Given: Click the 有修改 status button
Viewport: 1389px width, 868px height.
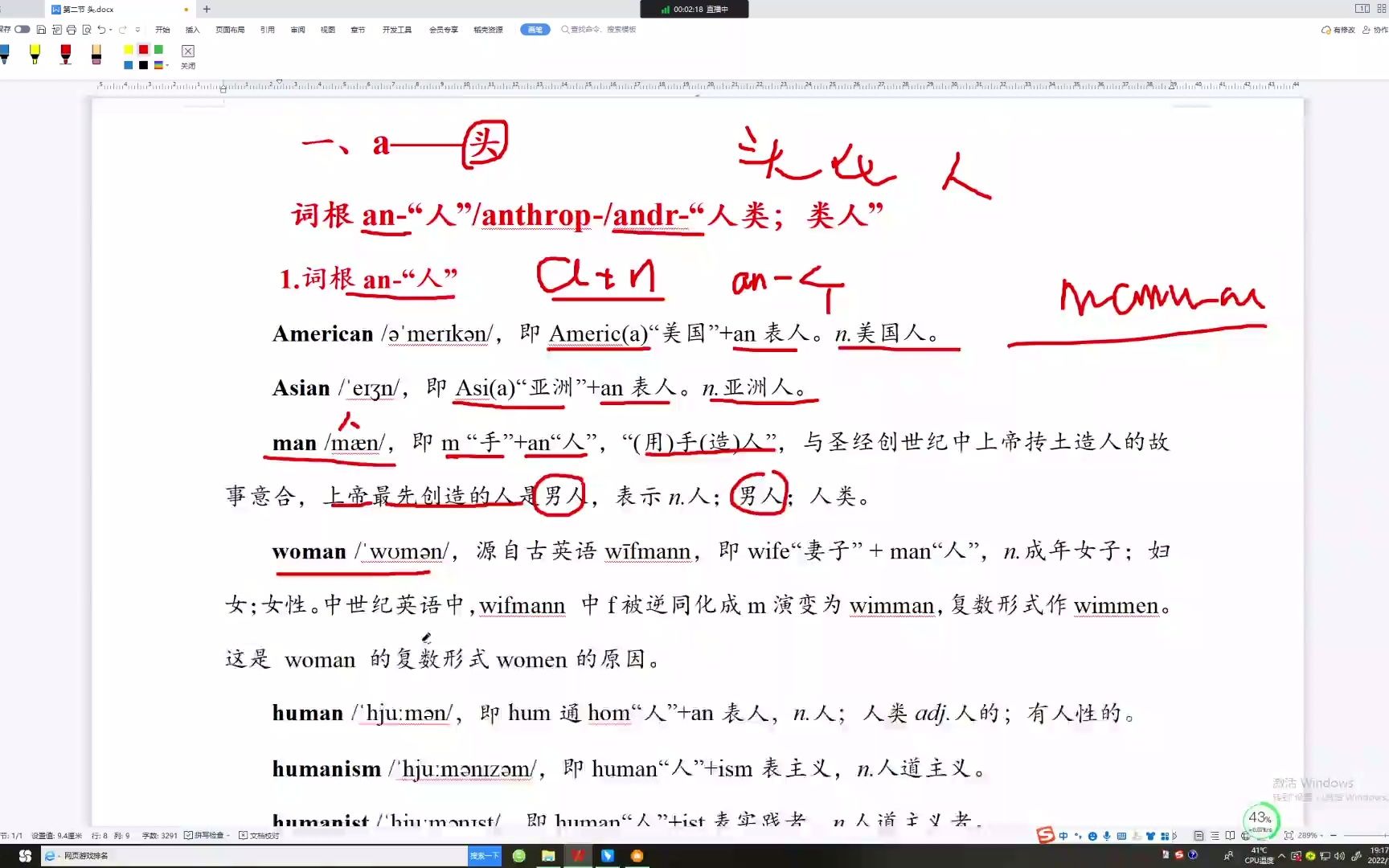Looking at the screenshot, I should point(1338,30).
